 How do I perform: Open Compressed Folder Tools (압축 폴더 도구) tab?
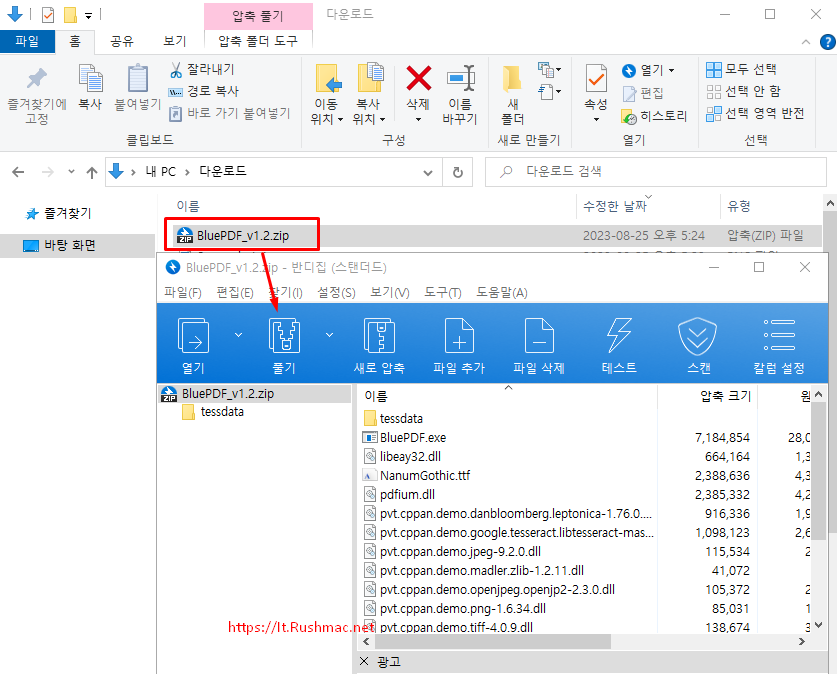point(258,42)
